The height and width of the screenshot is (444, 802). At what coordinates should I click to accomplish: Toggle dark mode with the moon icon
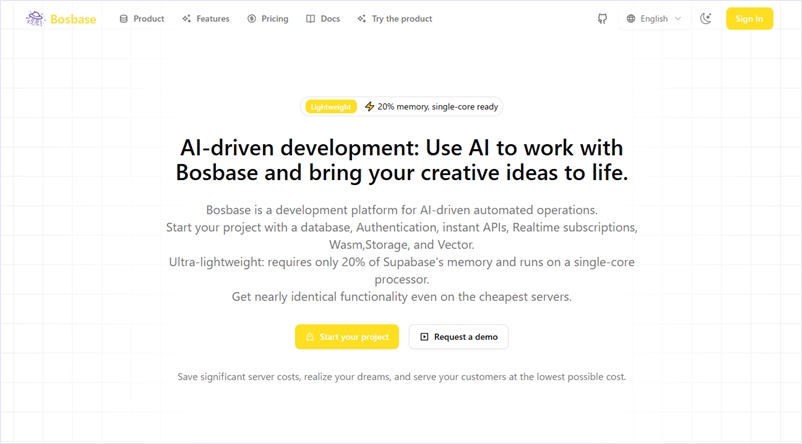point(706,19)
